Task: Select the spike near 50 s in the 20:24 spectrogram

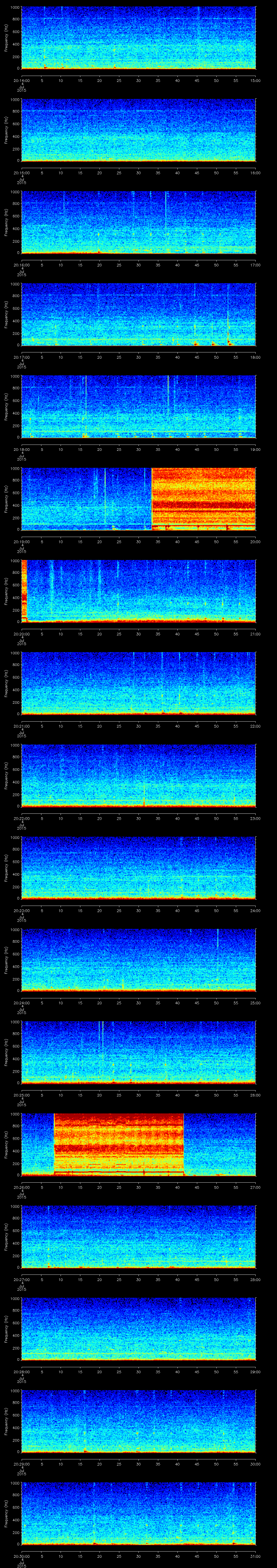Action: pos(217,950)
